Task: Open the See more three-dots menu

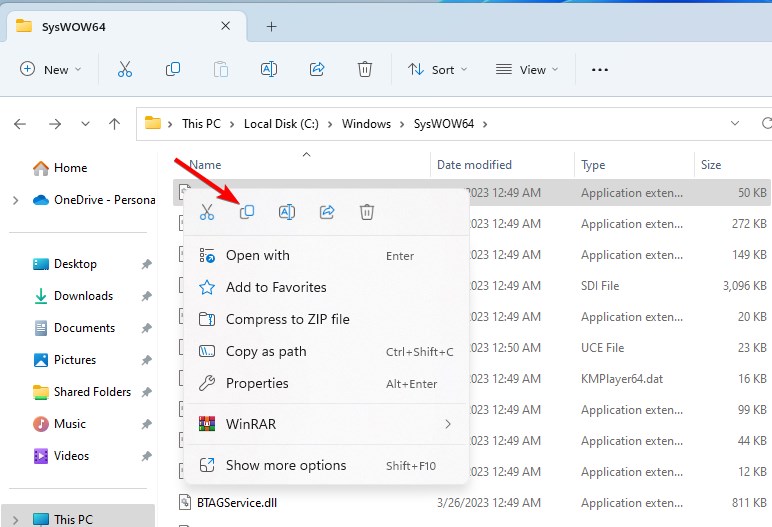Action: coord(600,70)
